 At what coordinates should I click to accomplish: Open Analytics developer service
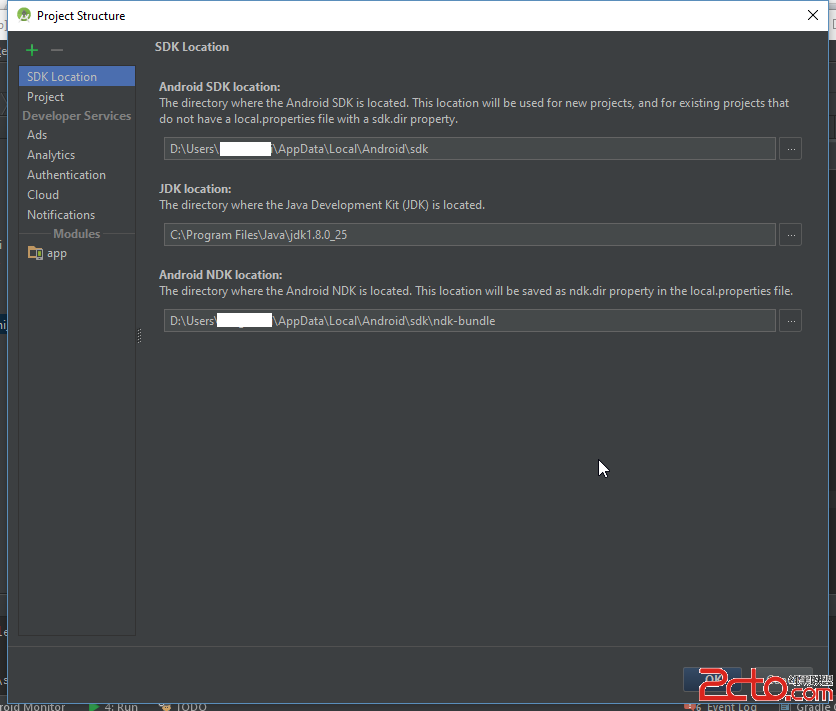[x=77, y=155]
